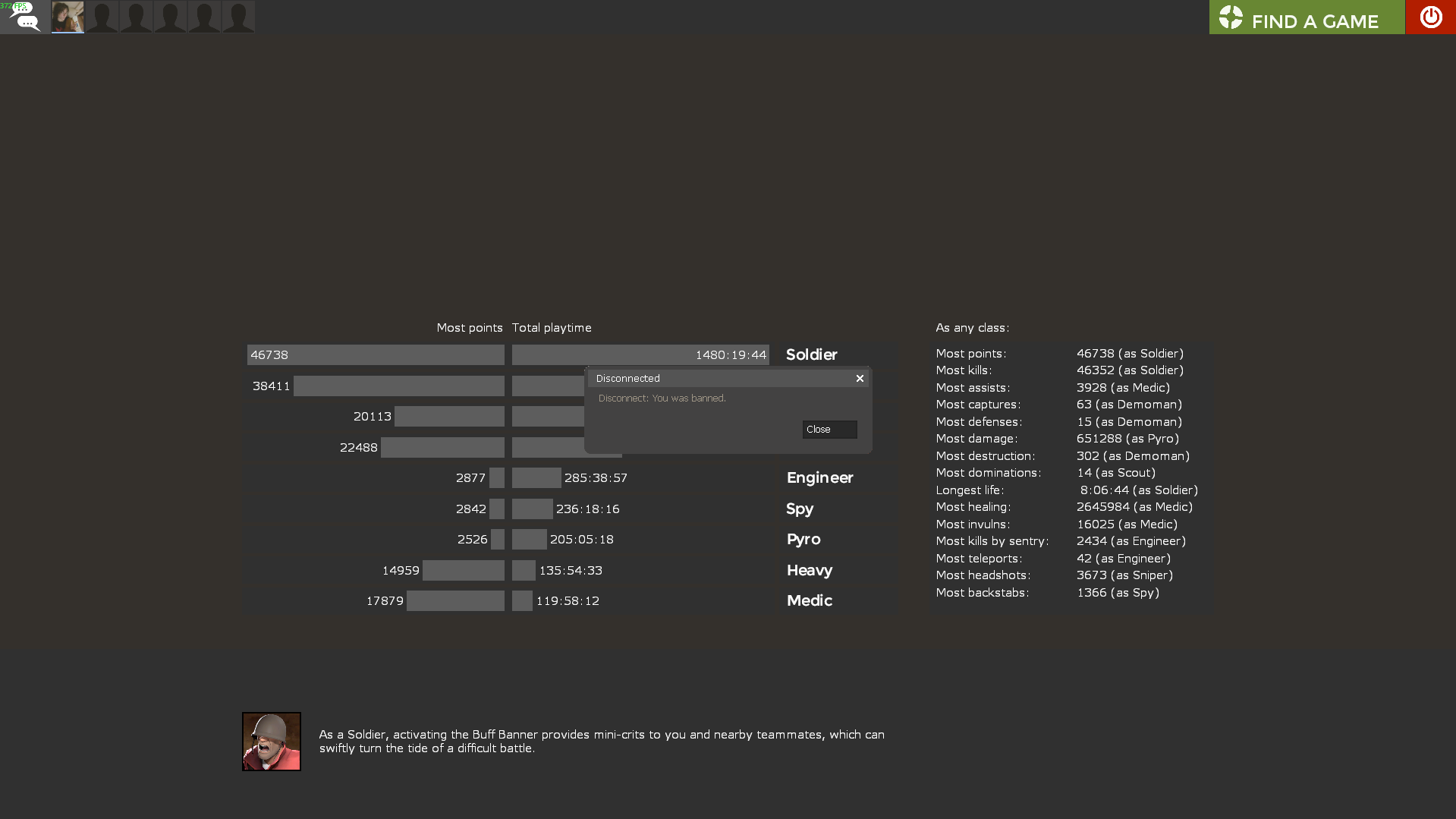The width and height of the screenshot is (1456, 819).
Task: Select the Medic class row label
Action: (810, 600)
